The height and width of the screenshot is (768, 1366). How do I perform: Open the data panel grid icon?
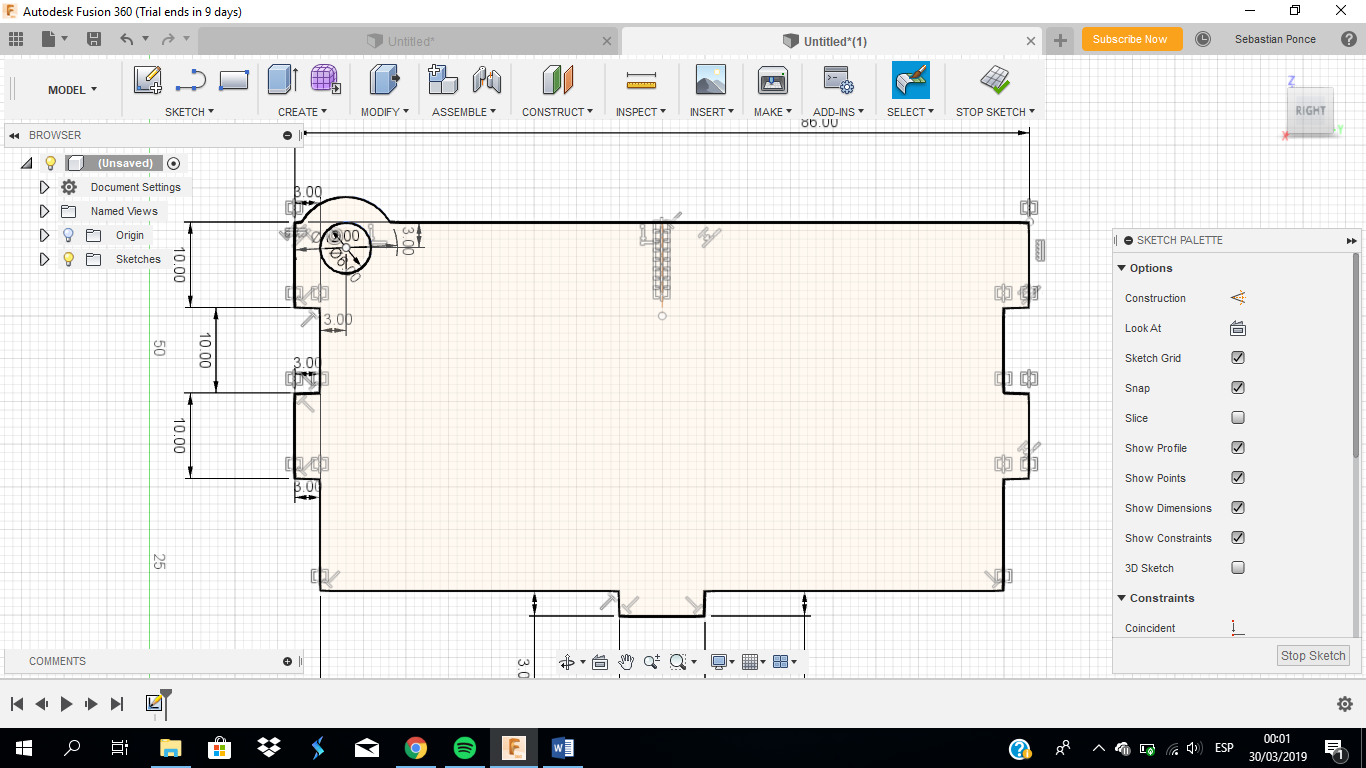16,39
